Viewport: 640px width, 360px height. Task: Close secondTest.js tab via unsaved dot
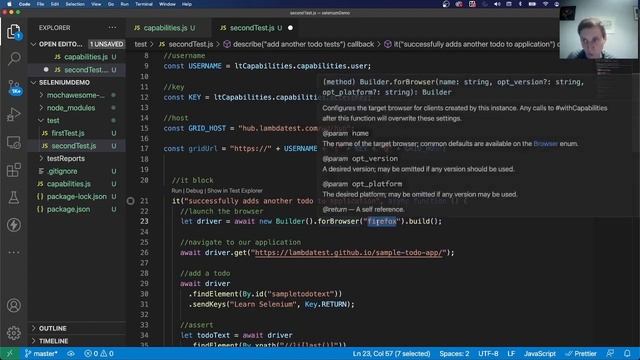click(x=290, y=28)
